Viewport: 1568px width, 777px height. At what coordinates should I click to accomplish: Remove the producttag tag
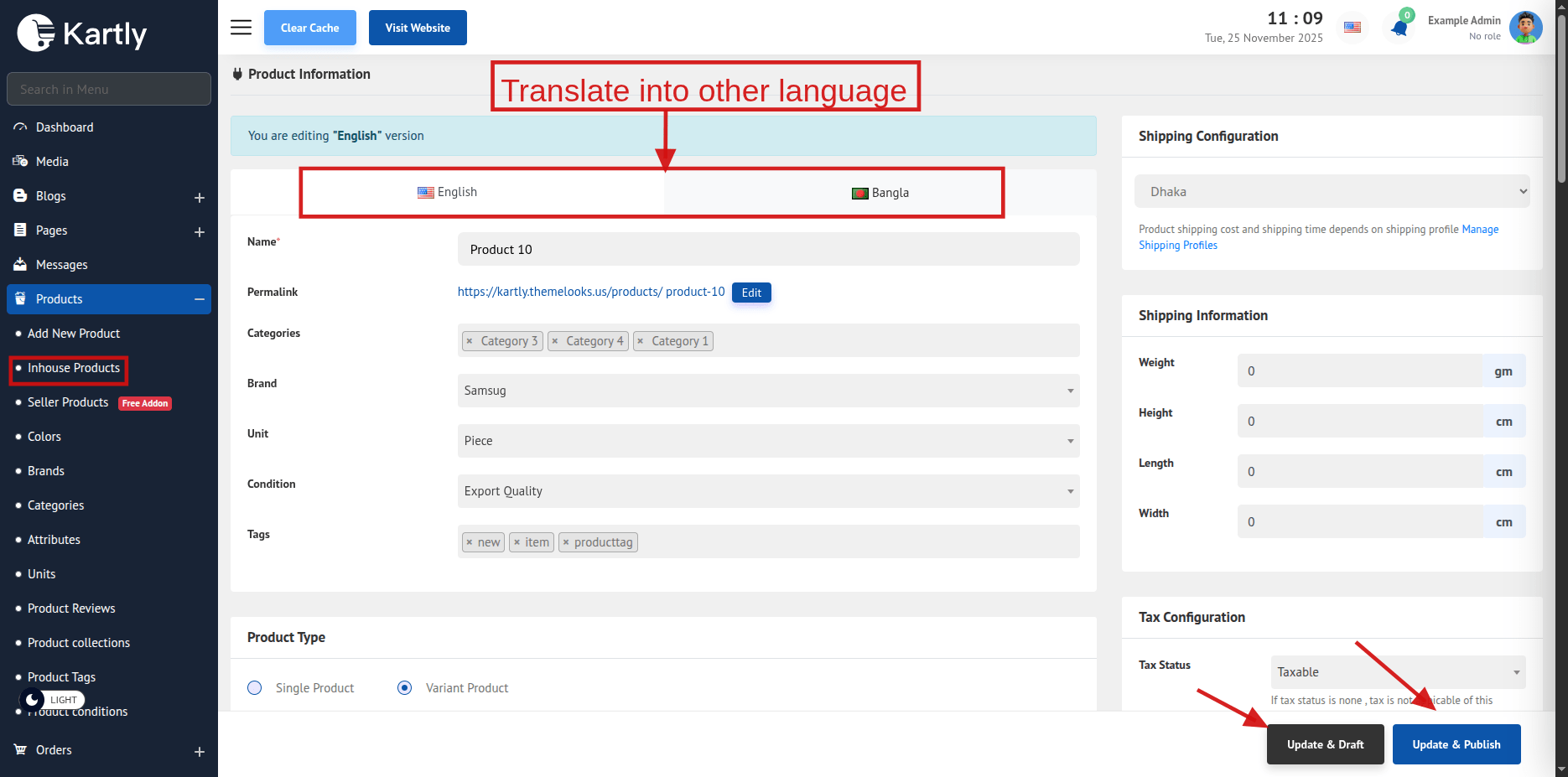coord(566,542)
